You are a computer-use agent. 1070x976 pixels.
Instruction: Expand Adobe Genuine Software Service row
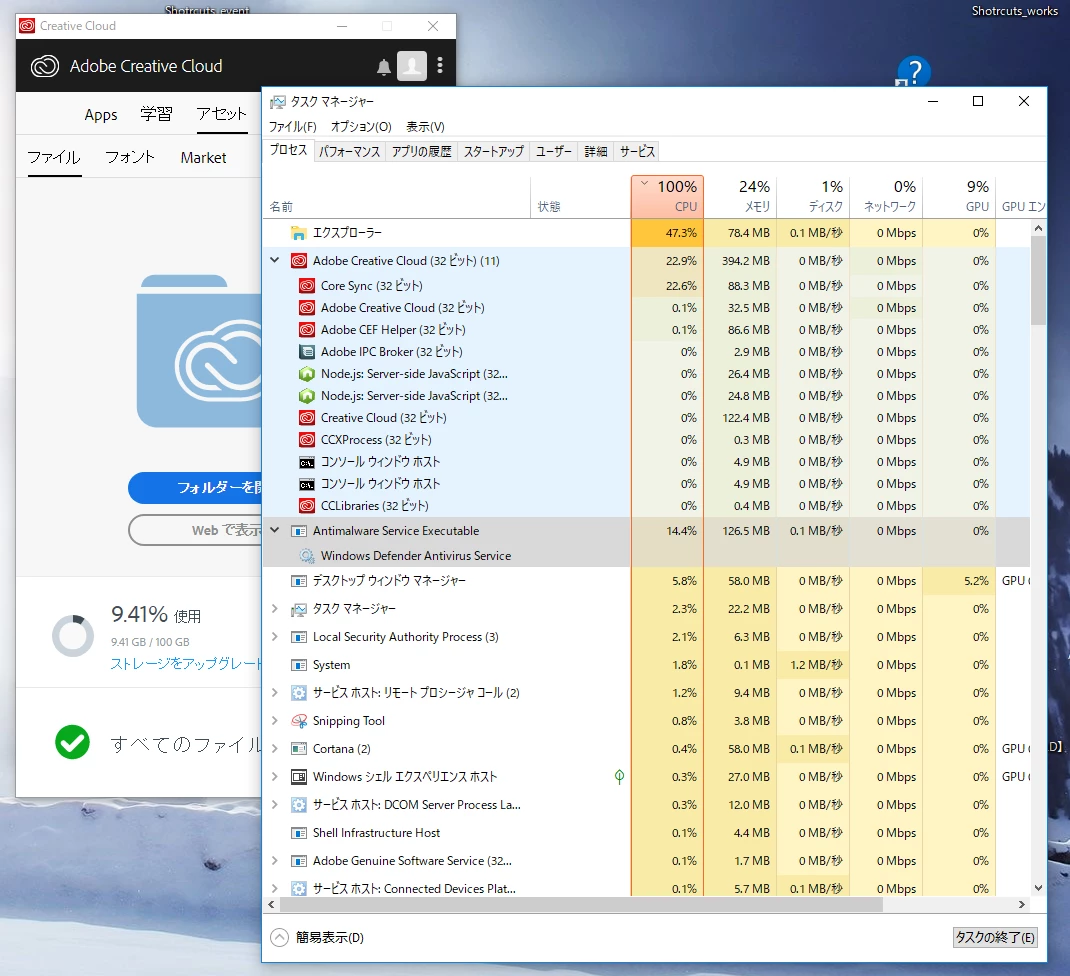(x=275, y=861)
